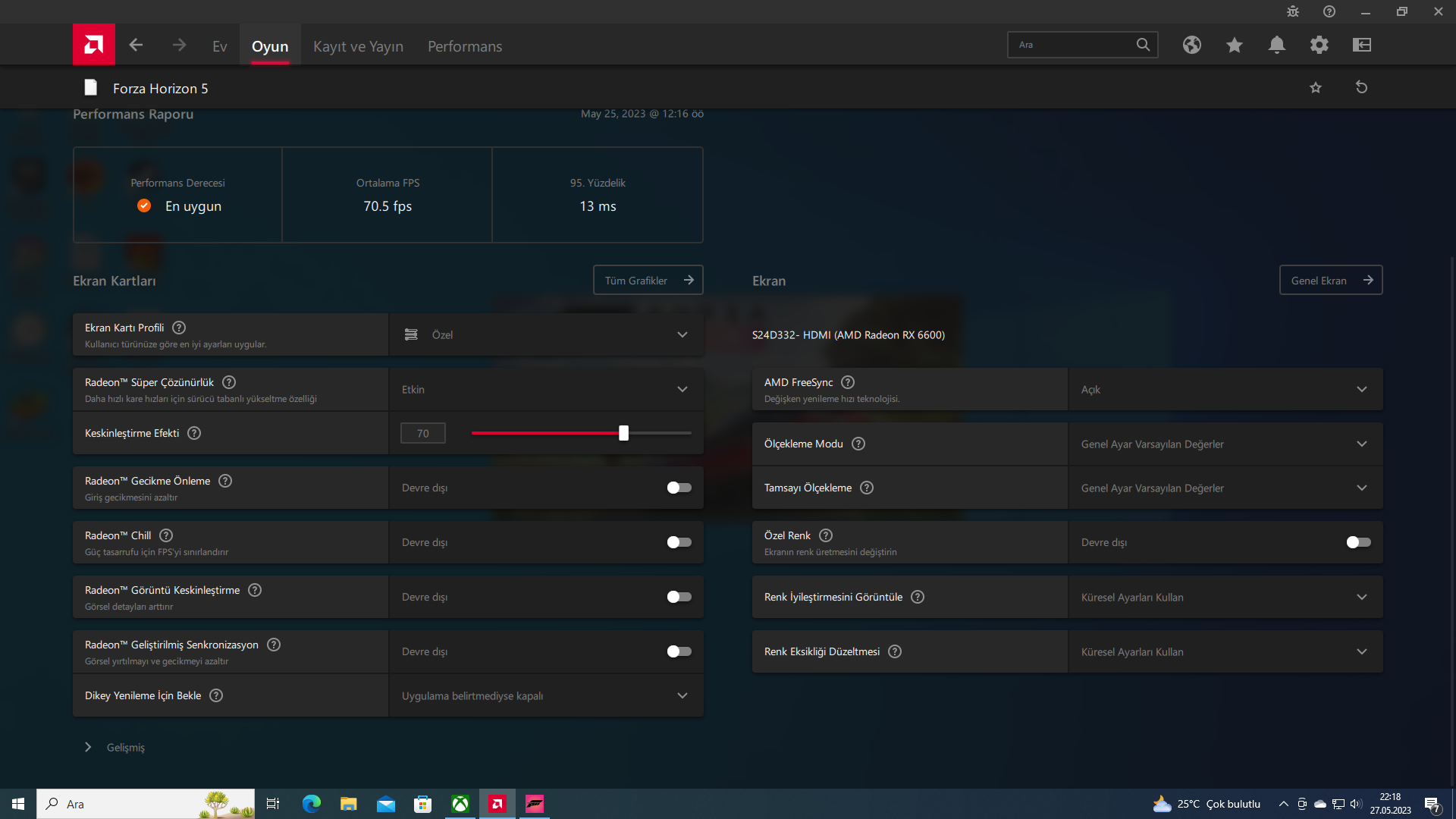Enable Radeon Gecikme Önleme toggle
Image resolution: width=1456 pixels, height=819 pixels.
(679, 488)
